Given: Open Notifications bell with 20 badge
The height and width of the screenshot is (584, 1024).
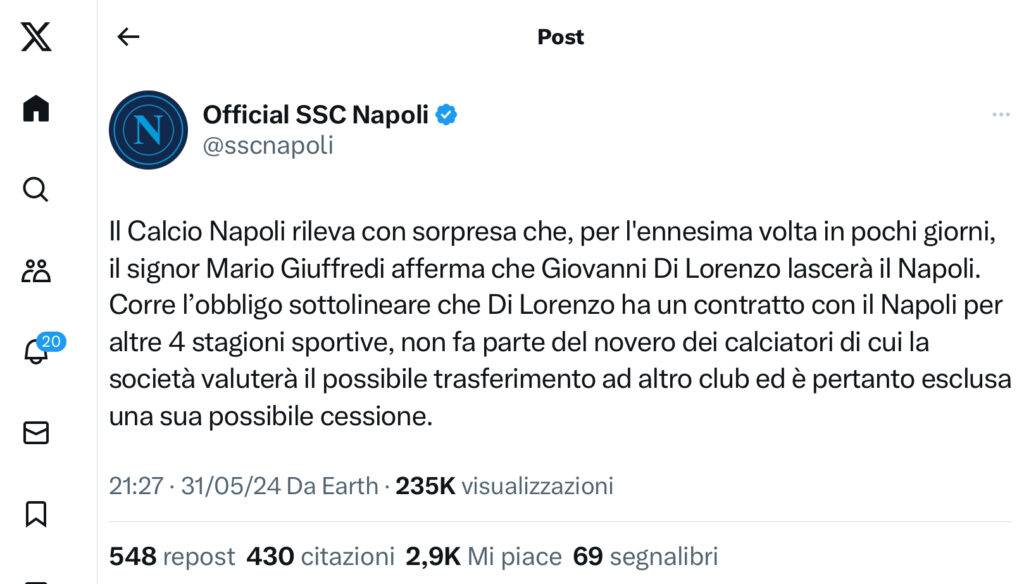Looking at the screenshot, I should (x=38, y=351).
